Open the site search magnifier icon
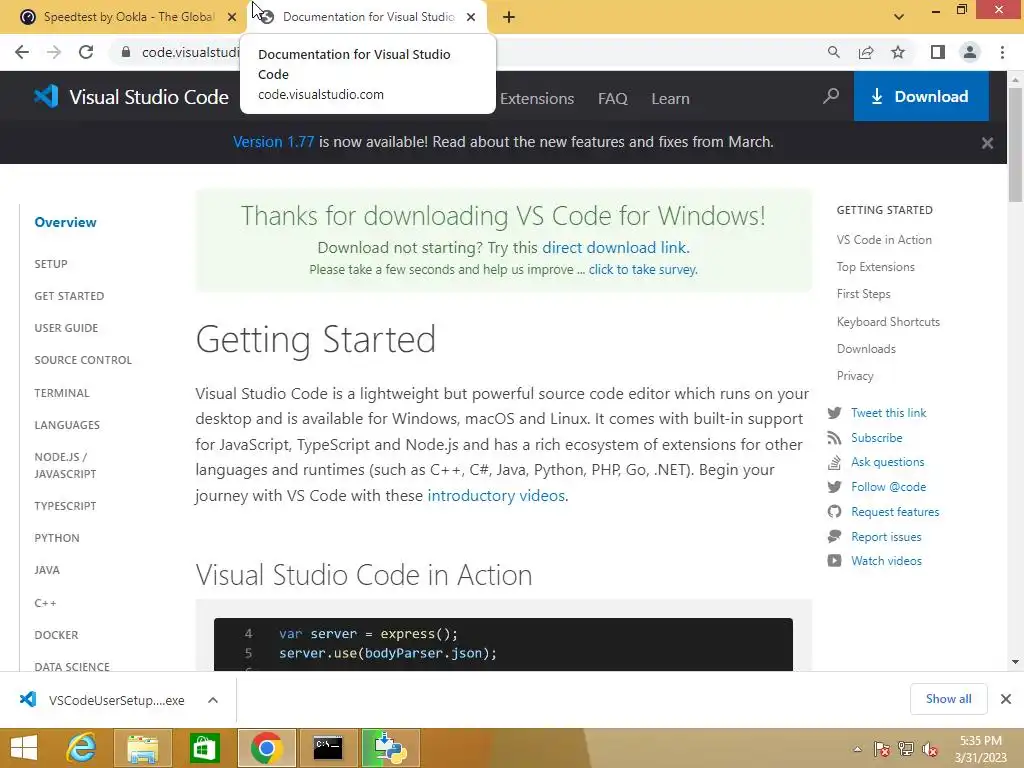 coord(831,97)
